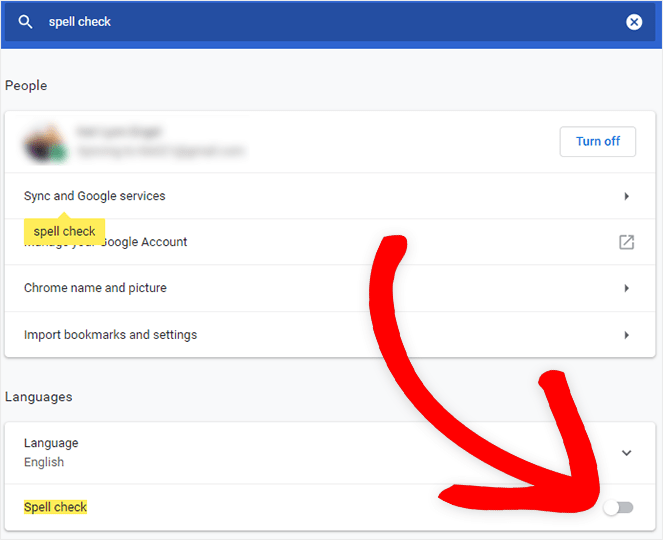This screenshot has width=663, height=540.
Task: Expand the Language English chevron
Action: point(626,453)
